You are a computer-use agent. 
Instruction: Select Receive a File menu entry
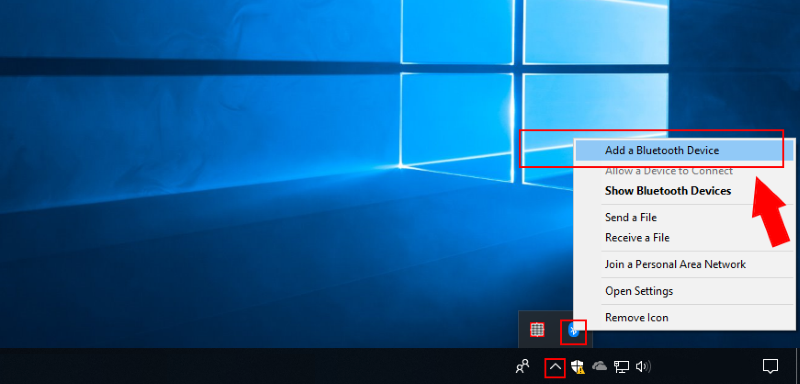pyautogui.click(x=685, y=238)
